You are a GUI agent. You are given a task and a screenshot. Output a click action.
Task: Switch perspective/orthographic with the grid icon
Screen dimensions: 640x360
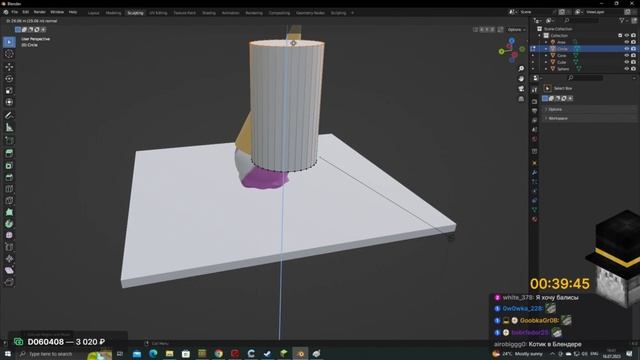pyautogui.click(x=521, y=99)
